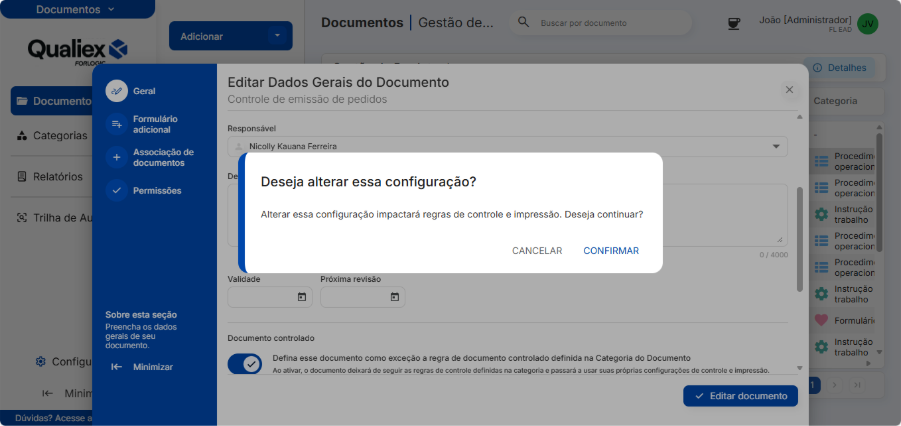
Task: Open the Permissões check icon
Action: [x=117, y=190]
